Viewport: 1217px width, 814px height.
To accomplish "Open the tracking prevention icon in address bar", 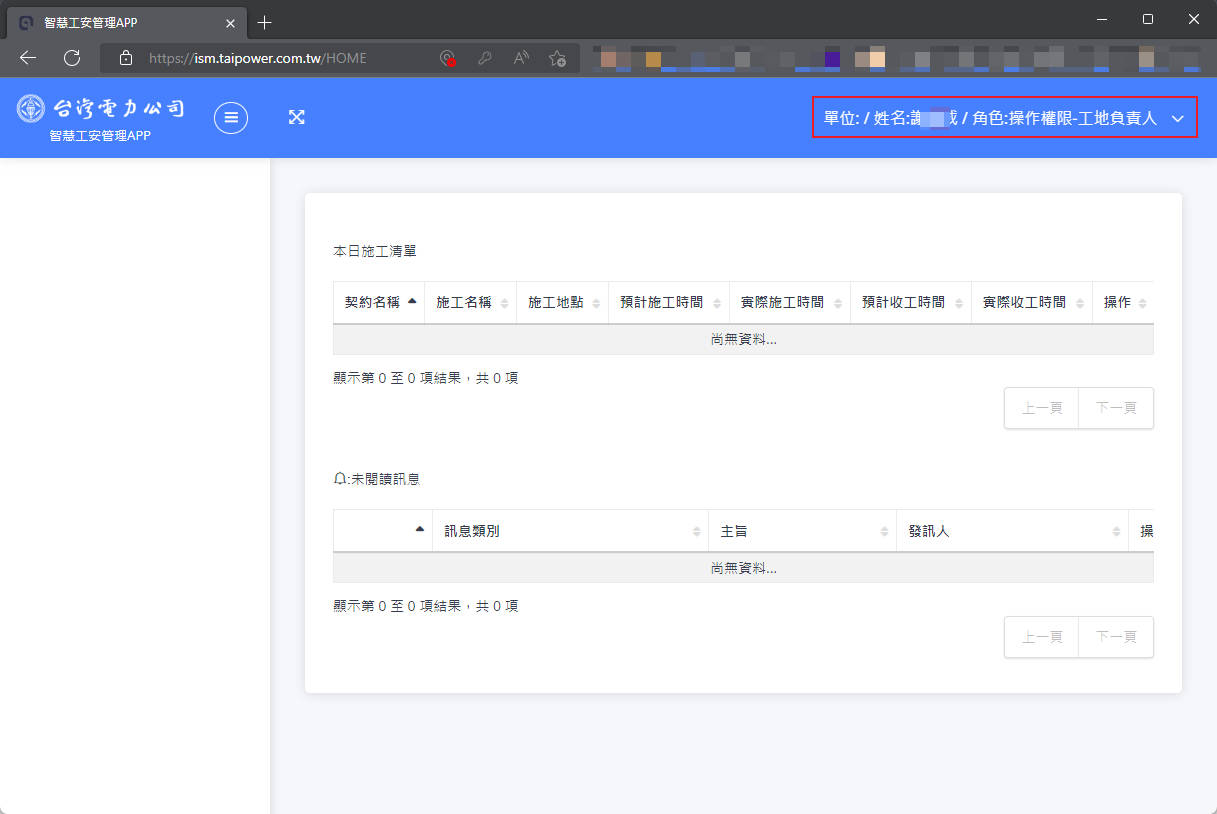I will tap(448, 58).
